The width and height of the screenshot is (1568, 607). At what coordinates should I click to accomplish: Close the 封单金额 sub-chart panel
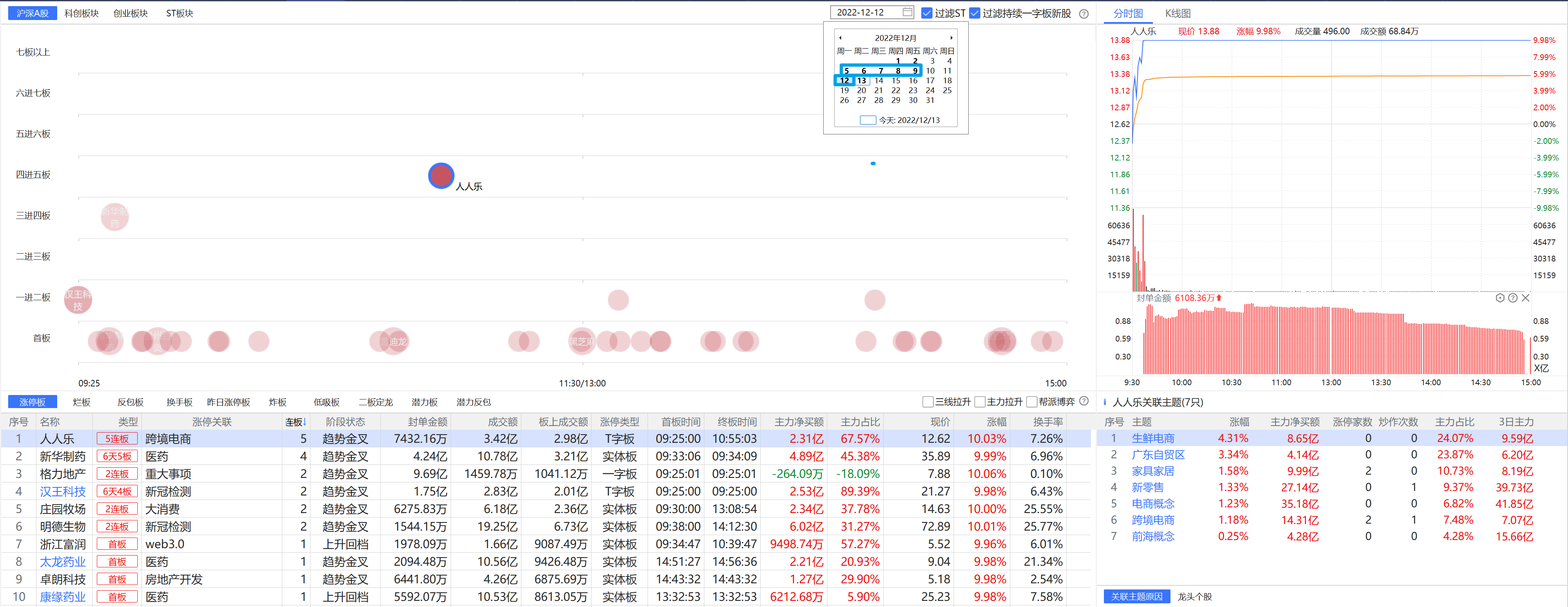pyautogui.click(x=1526, y=298)
